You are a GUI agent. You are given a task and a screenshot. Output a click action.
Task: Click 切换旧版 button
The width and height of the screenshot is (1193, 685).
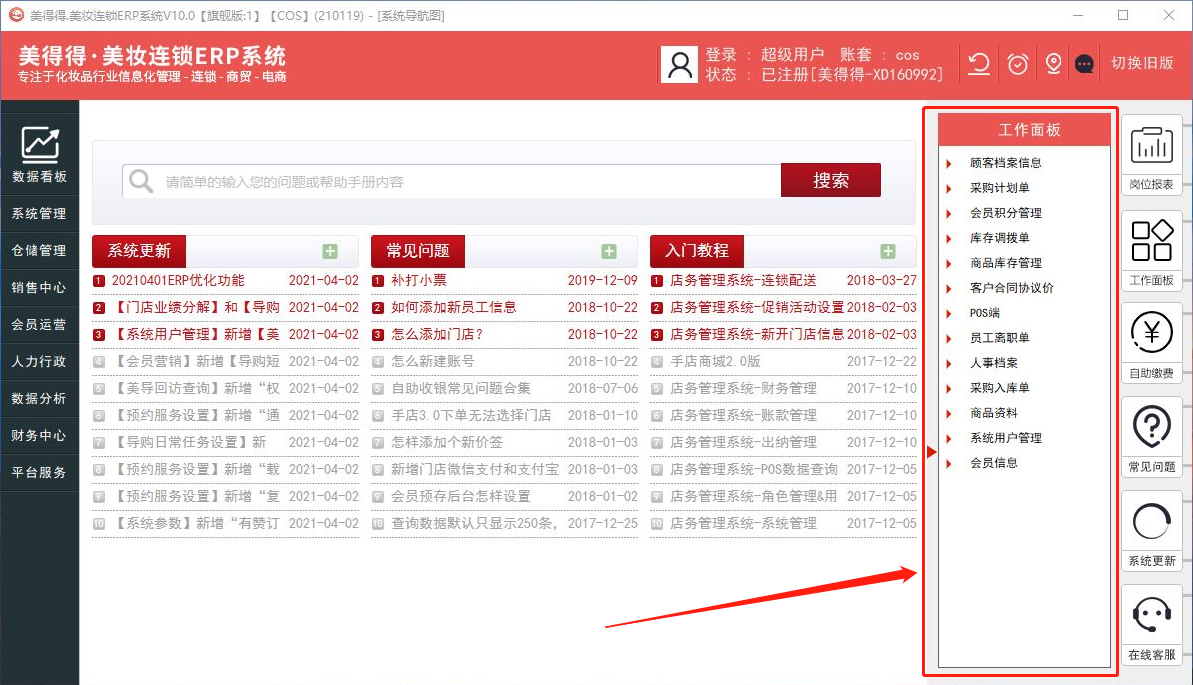tap(1142, 63)
